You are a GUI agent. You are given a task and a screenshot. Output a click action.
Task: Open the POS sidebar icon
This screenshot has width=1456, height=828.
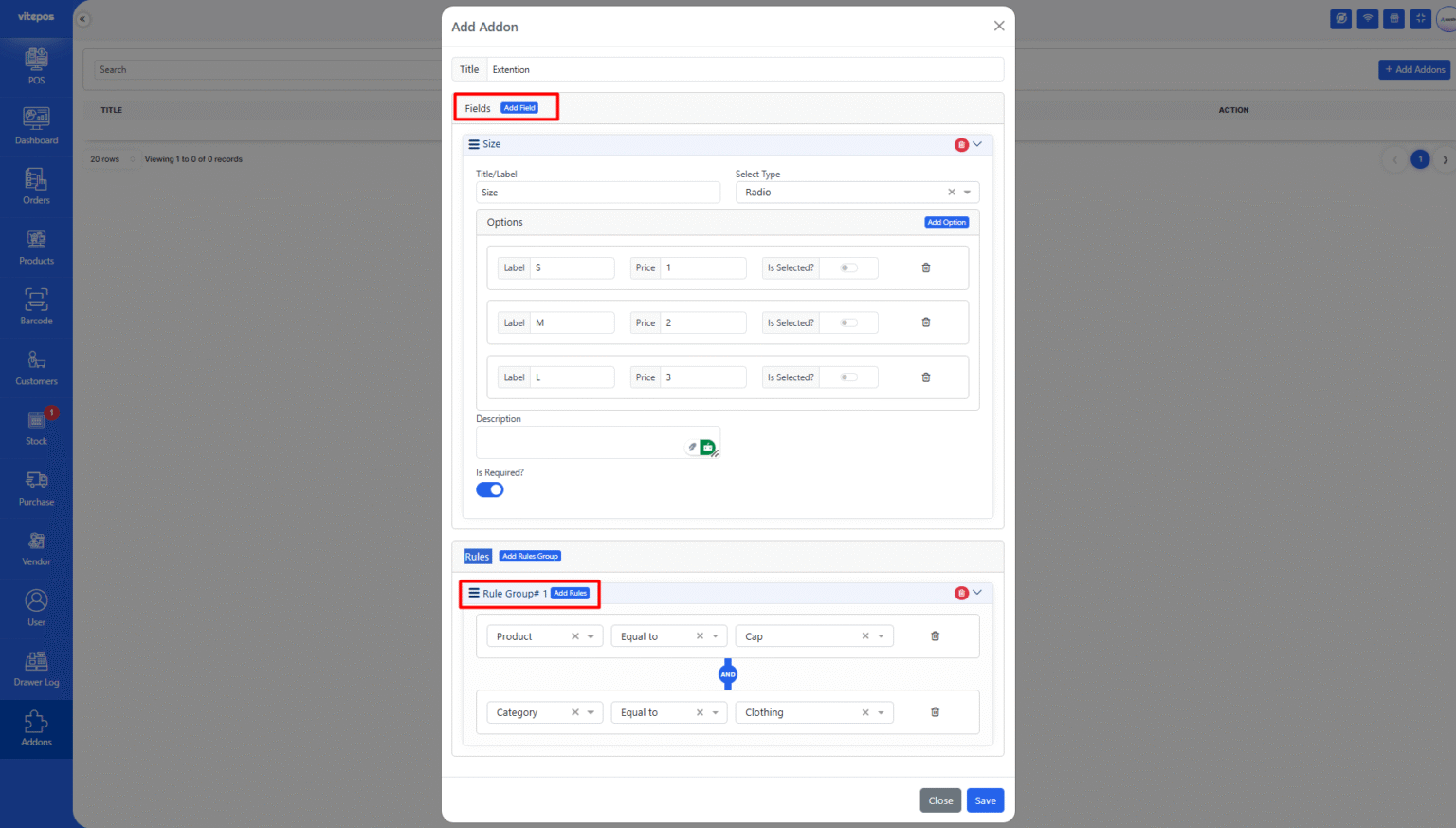tap(36, 65)
